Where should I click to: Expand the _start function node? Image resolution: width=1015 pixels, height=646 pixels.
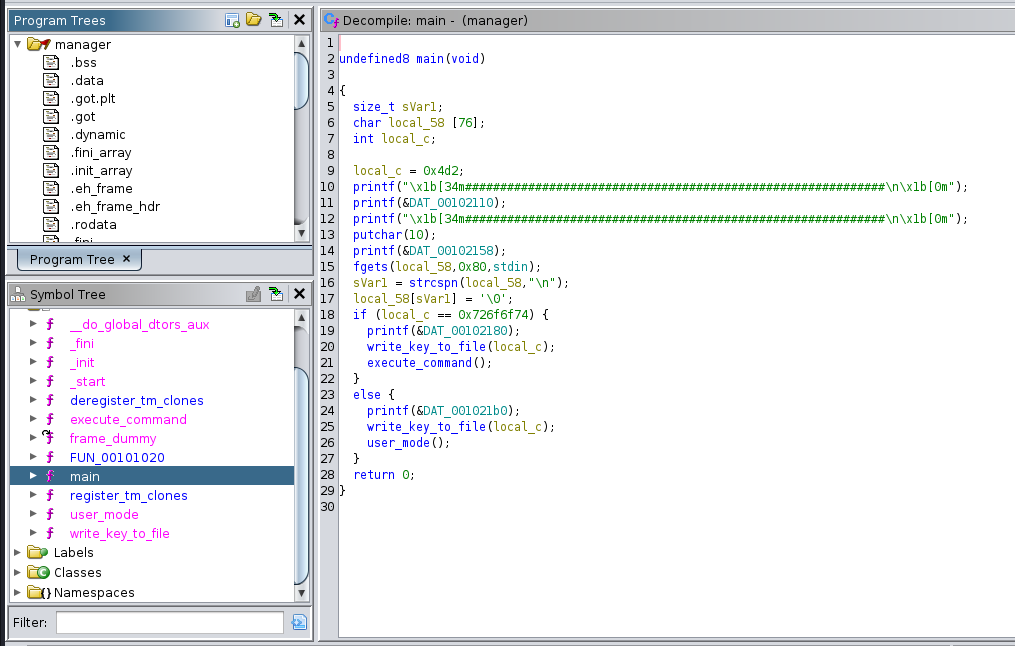click(33, 381)
